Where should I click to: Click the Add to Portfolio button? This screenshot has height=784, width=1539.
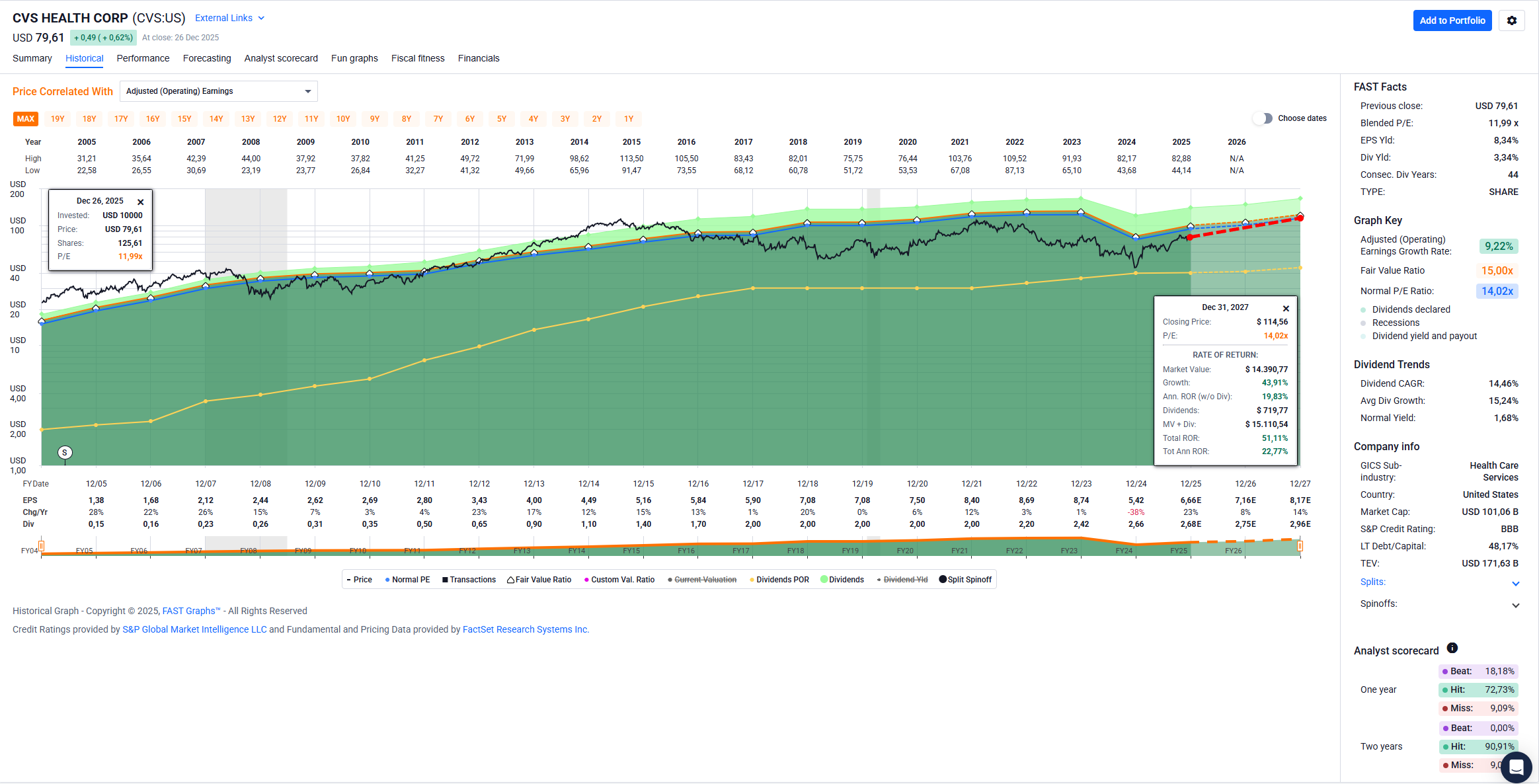tap(1452, 20)
